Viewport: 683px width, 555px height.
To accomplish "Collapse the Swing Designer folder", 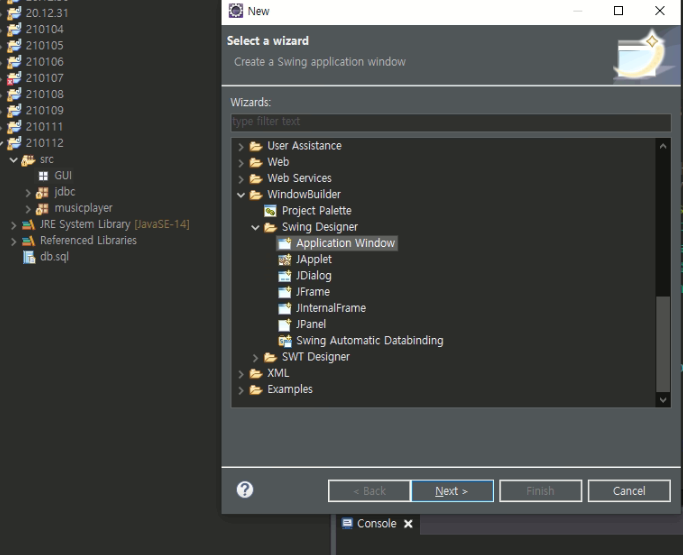I will [255, 227].
